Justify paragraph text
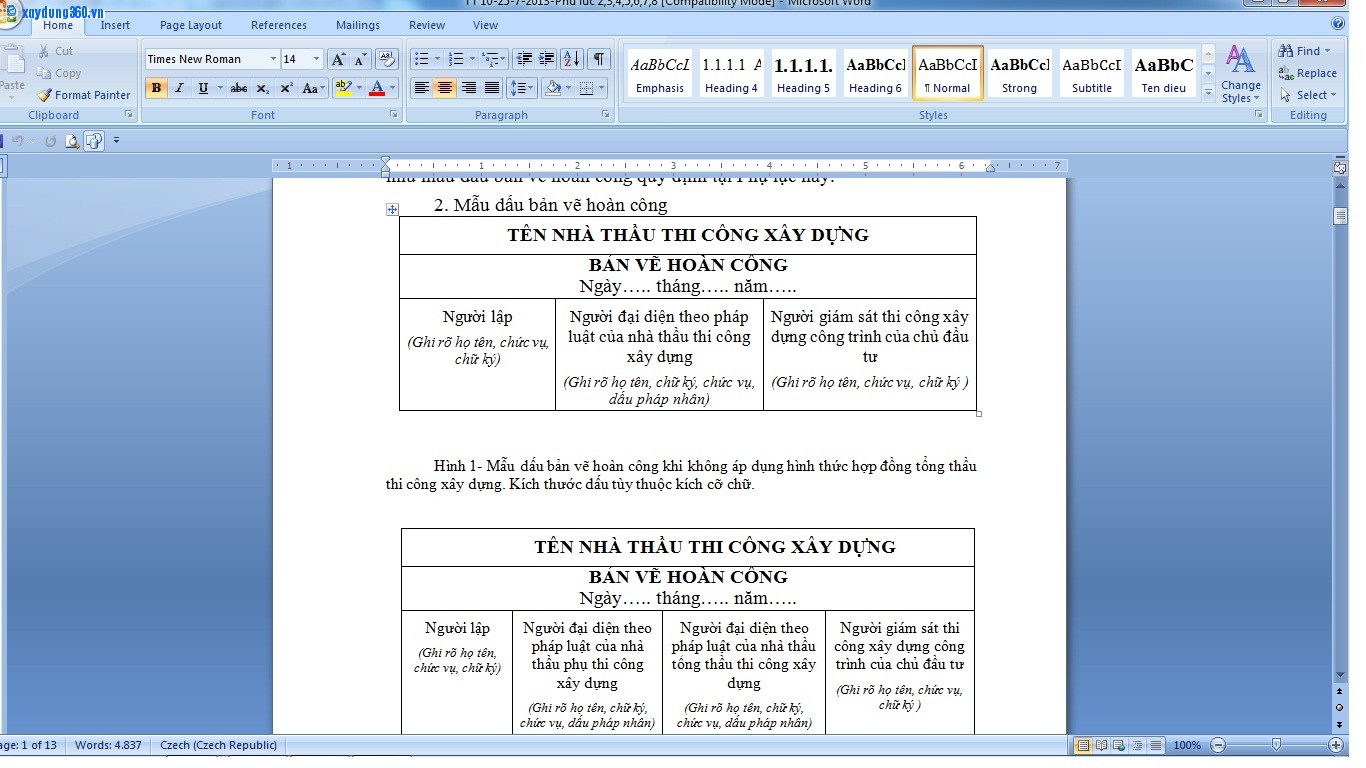Screen dimensions: 1366x768 pyautogui.click(x=491, y=88)
